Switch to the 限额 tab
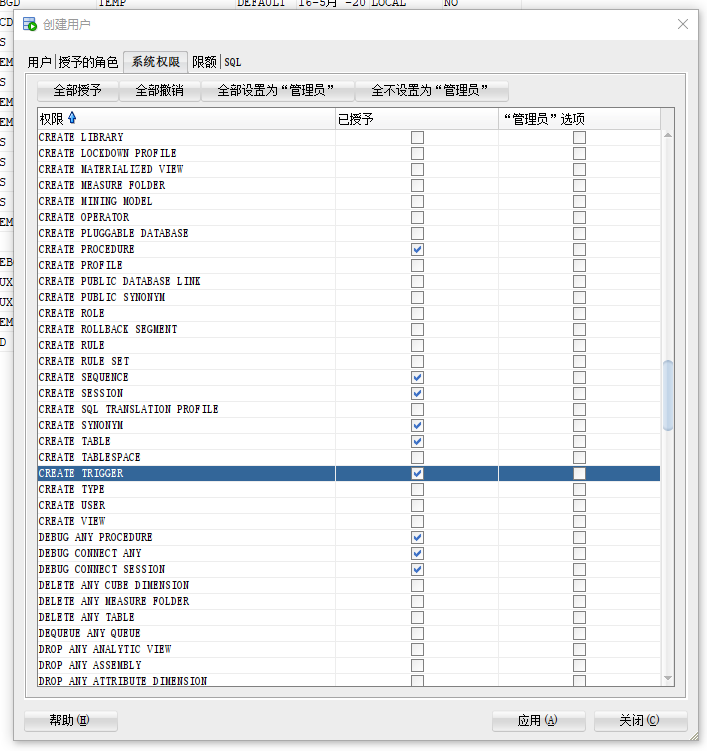 point(204,62)
